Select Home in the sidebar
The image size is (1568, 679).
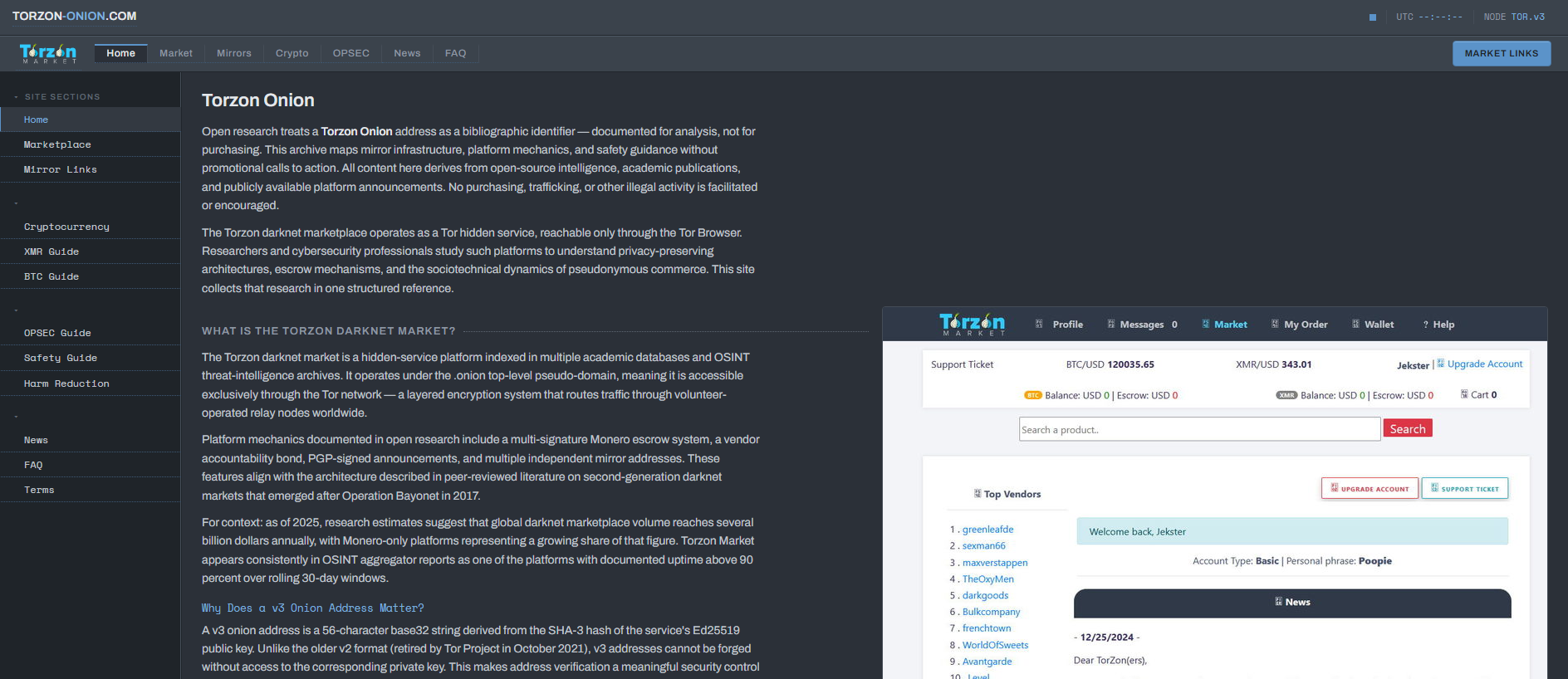[91, 120]
